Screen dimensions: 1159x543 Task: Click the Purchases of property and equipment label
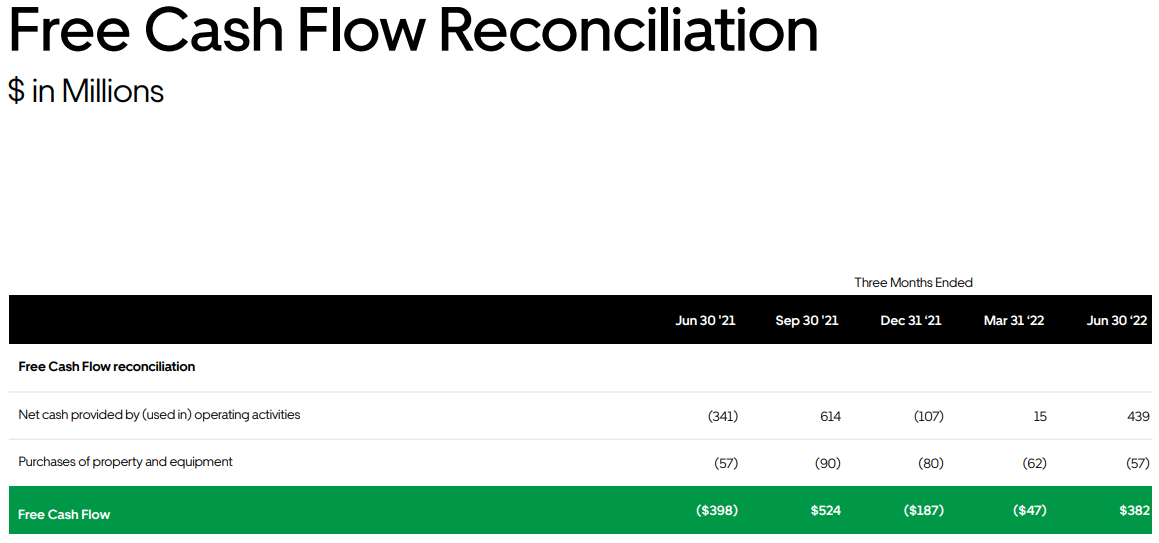(125, 462)
